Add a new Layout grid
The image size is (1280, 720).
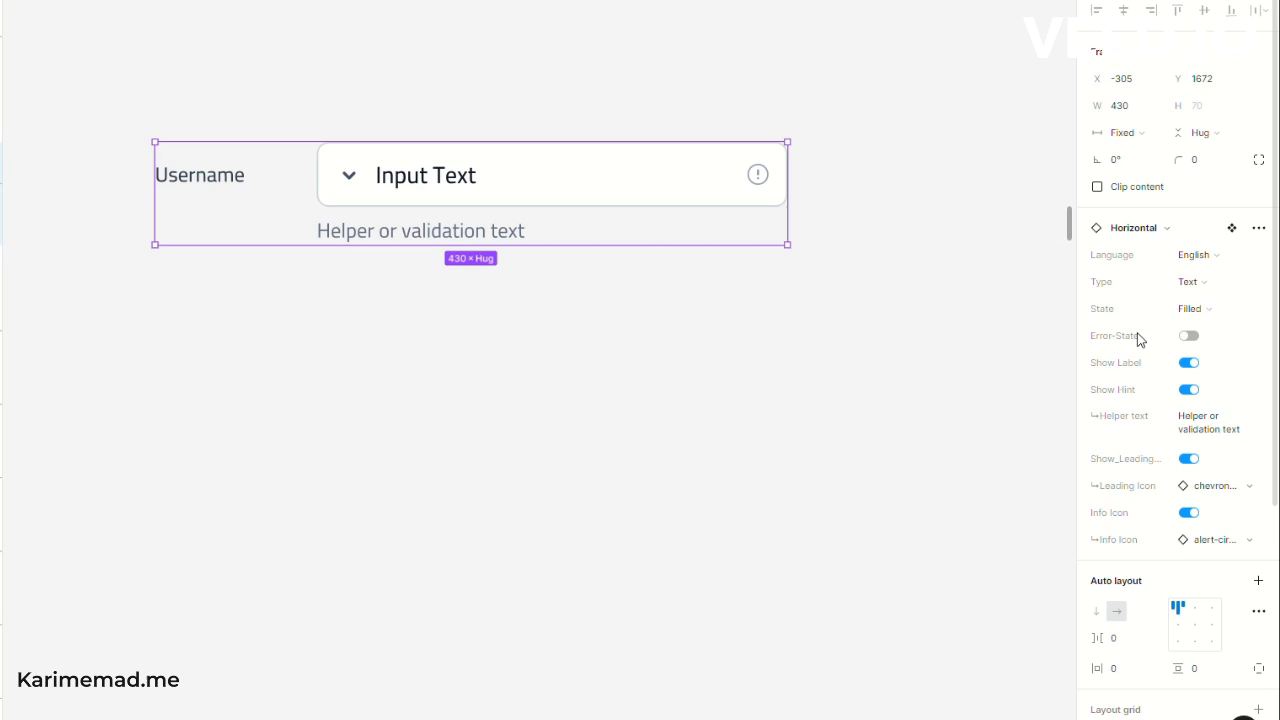point(1259,709)
